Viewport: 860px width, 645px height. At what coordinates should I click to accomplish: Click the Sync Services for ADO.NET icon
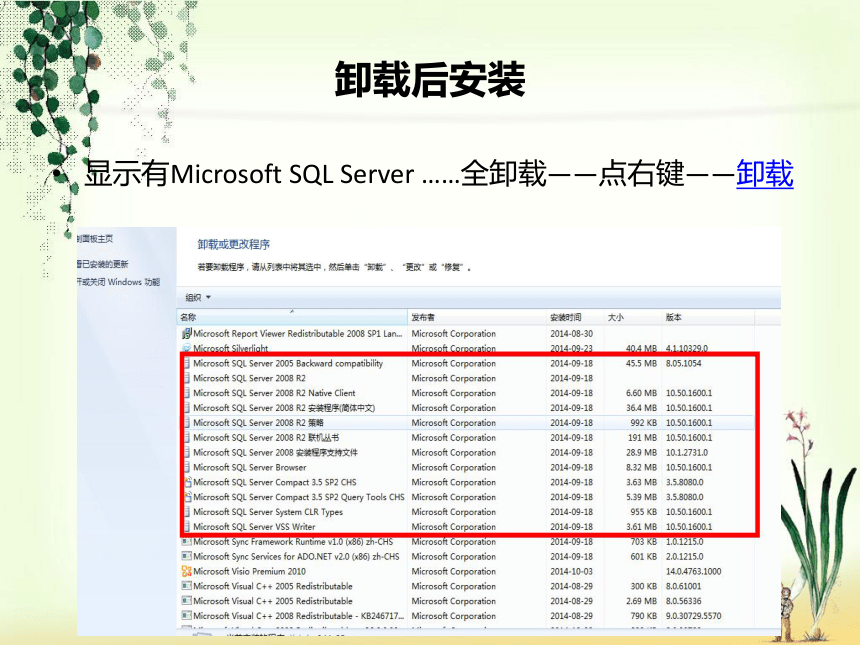186,556
